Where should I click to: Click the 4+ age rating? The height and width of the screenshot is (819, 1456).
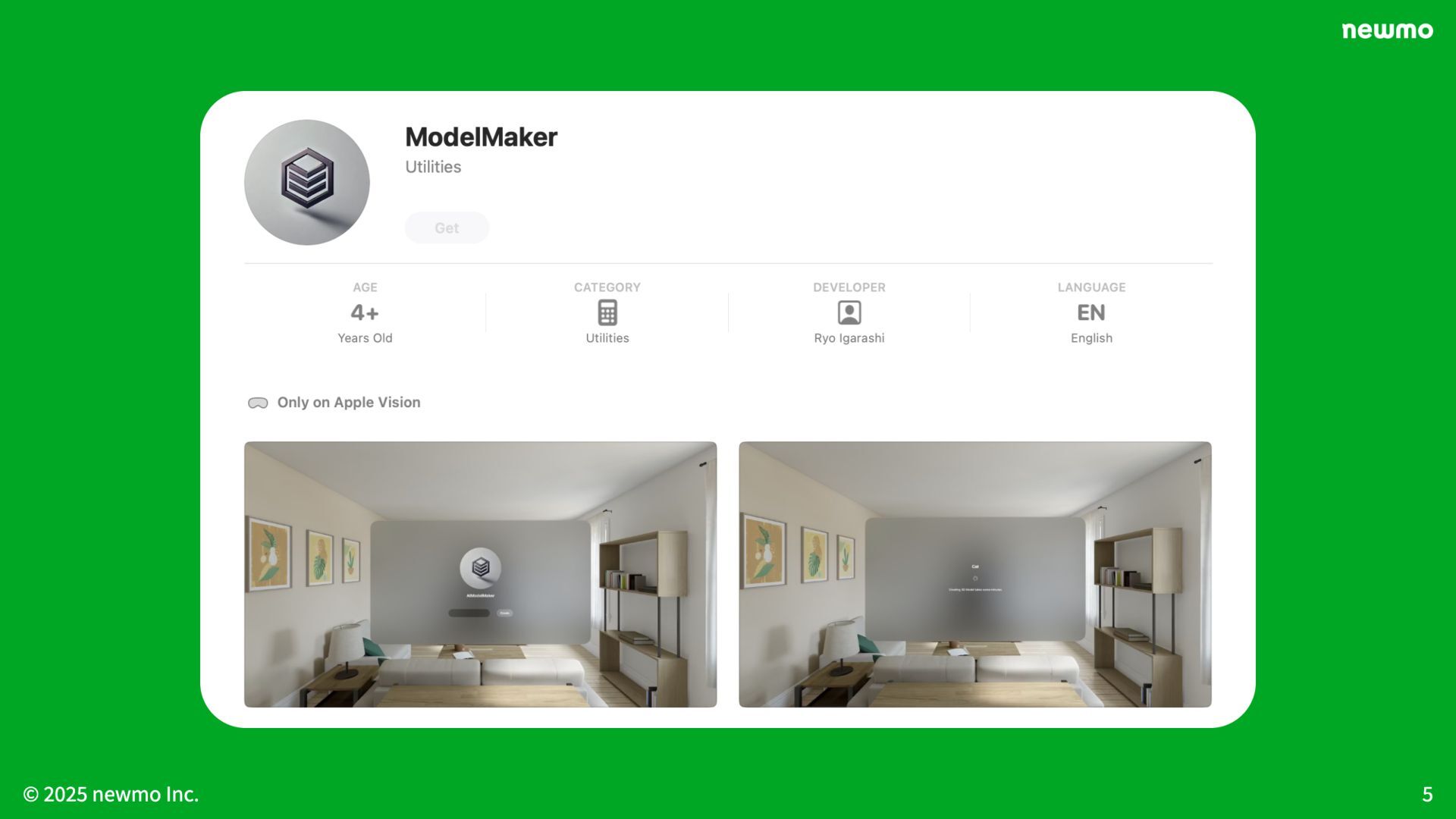pos(365,312)
